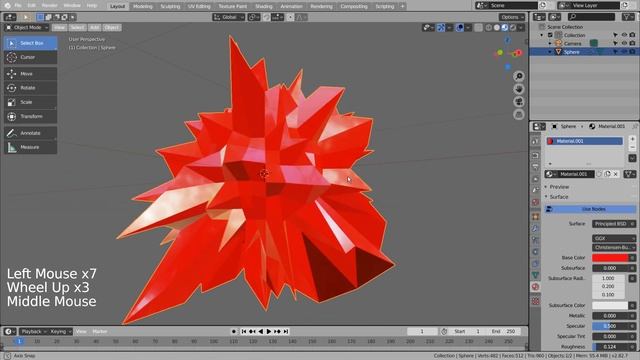Click the Blender logo icon
This screenshot has width=640, height=360.
coord(7,6)
